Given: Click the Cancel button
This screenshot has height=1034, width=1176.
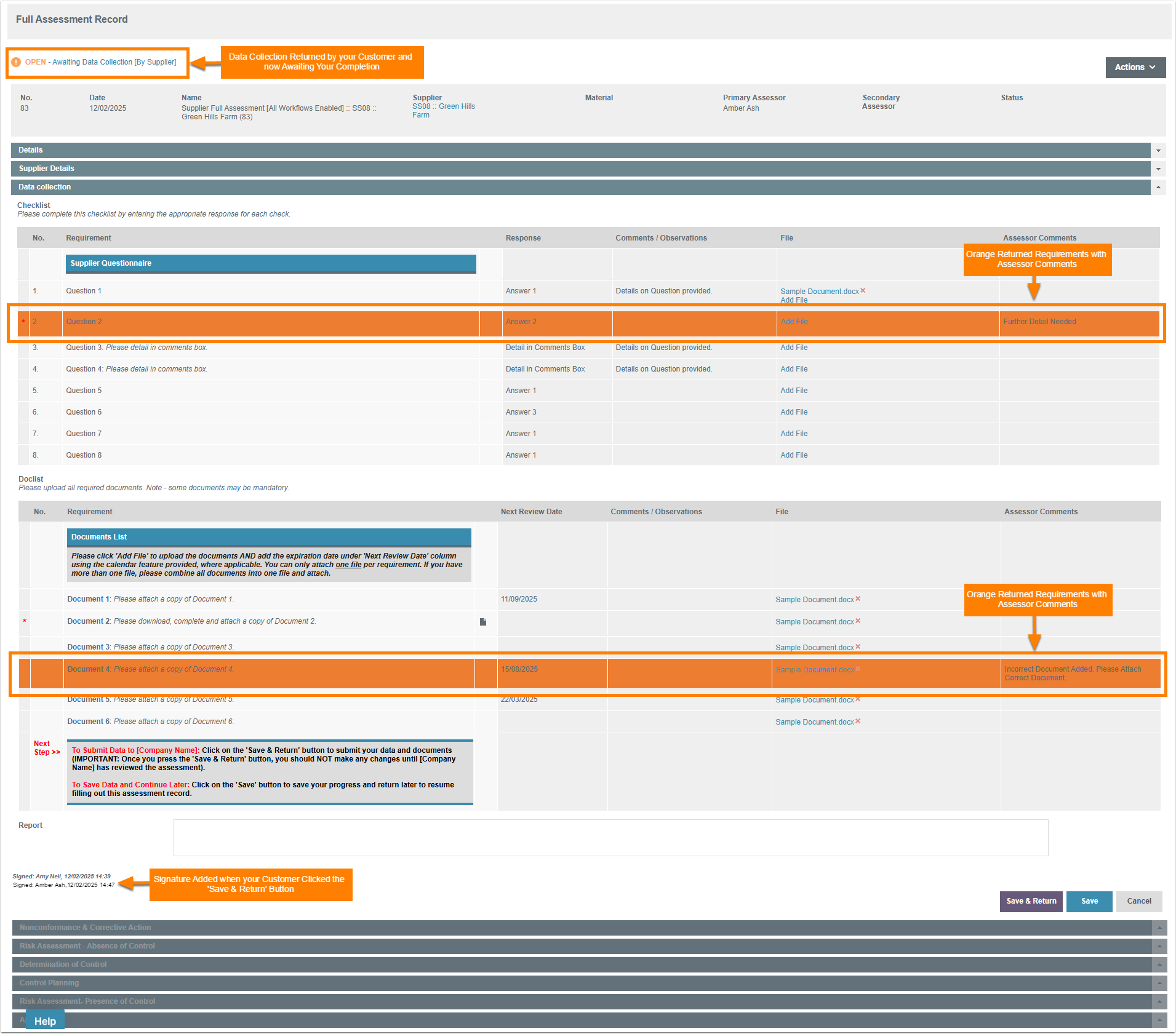Looking at the screenshot, I should pos(1138,901).
